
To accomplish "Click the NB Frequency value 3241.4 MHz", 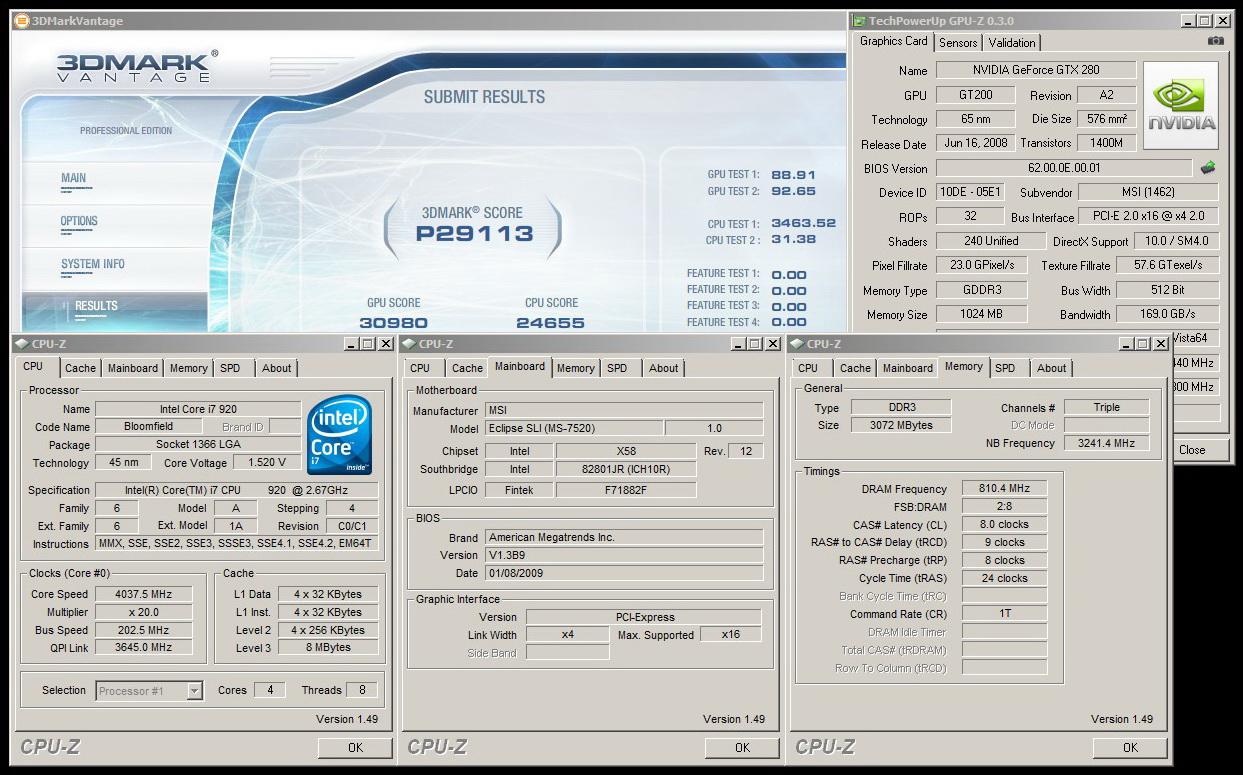I will click(x=1106, y=443).
